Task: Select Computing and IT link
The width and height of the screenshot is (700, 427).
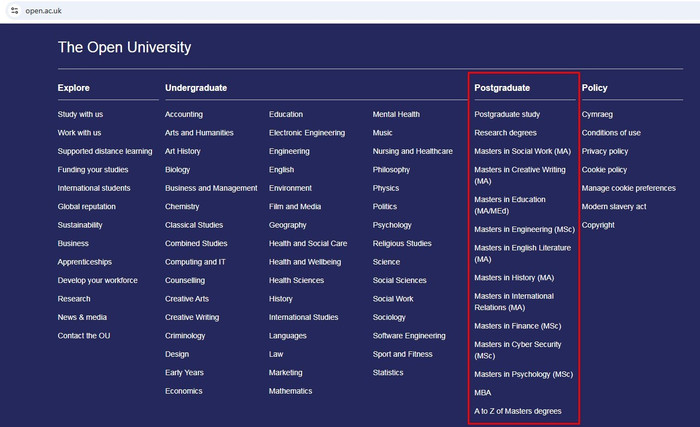Action: 195,262
